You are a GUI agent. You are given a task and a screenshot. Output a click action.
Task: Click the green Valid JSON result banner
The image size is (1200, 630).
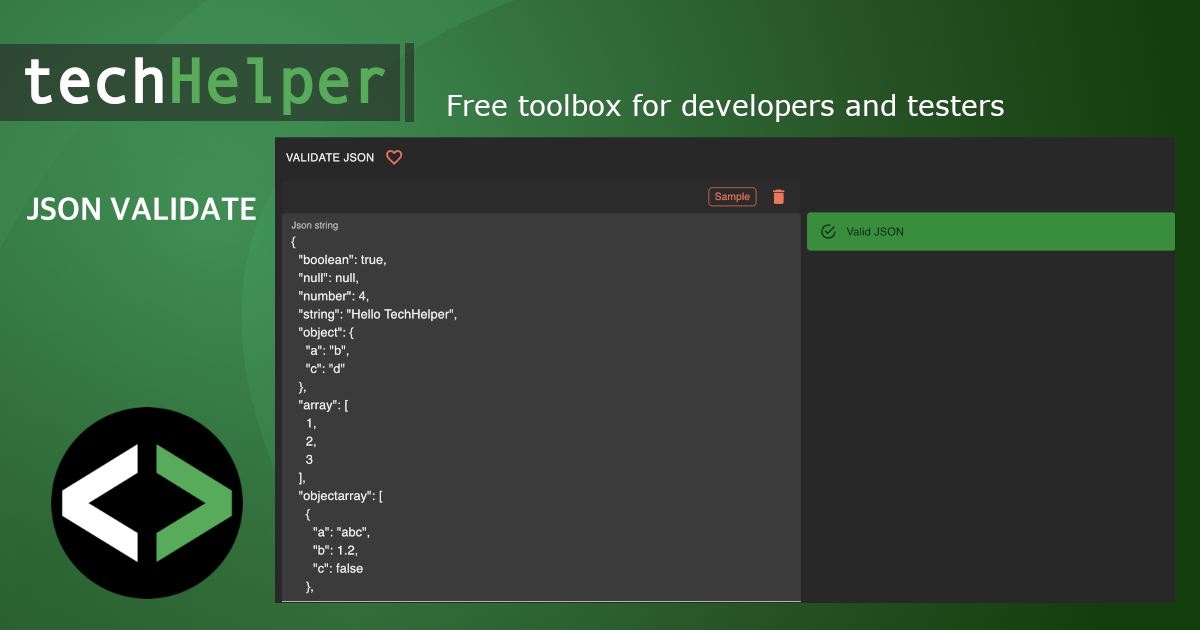click(990, 232)
